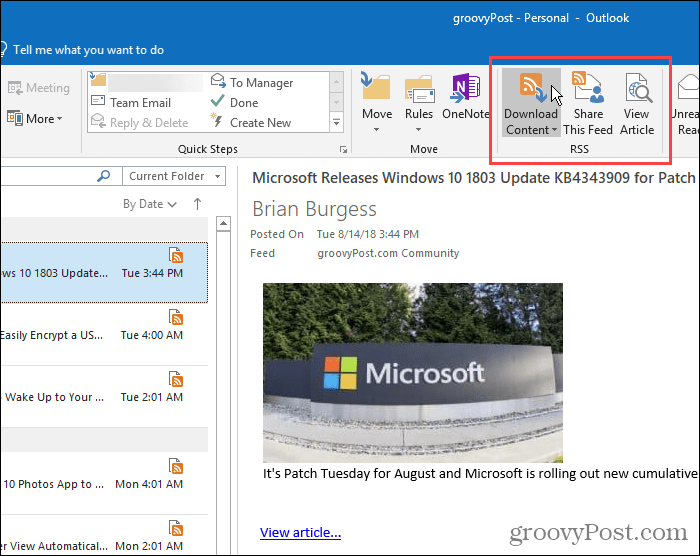Select the To Manager quick step
The width and height of the screenshot is (700, 556).
(x=252, y=83)
